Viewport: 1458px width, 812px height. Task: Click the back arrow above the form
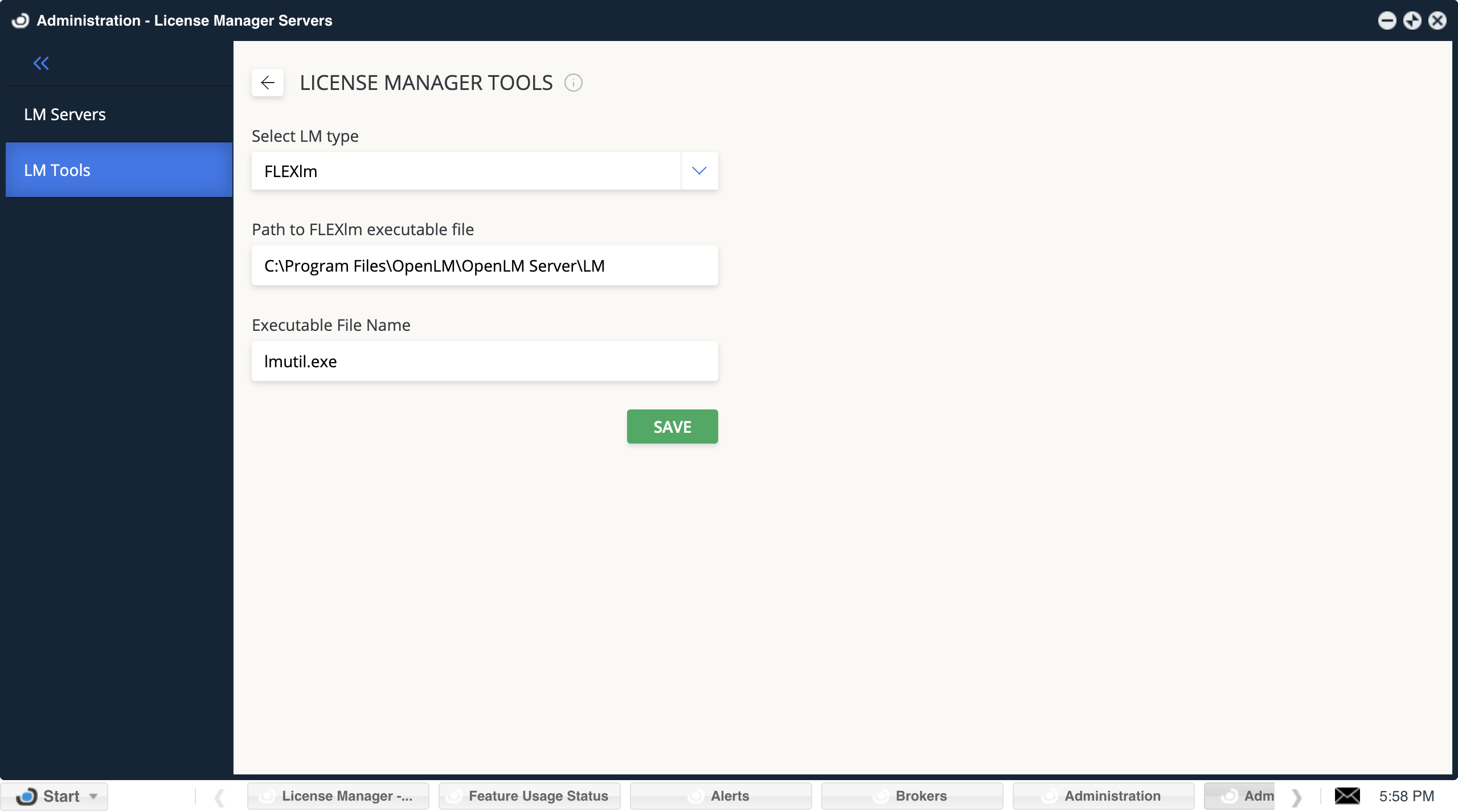click(267, 82)
